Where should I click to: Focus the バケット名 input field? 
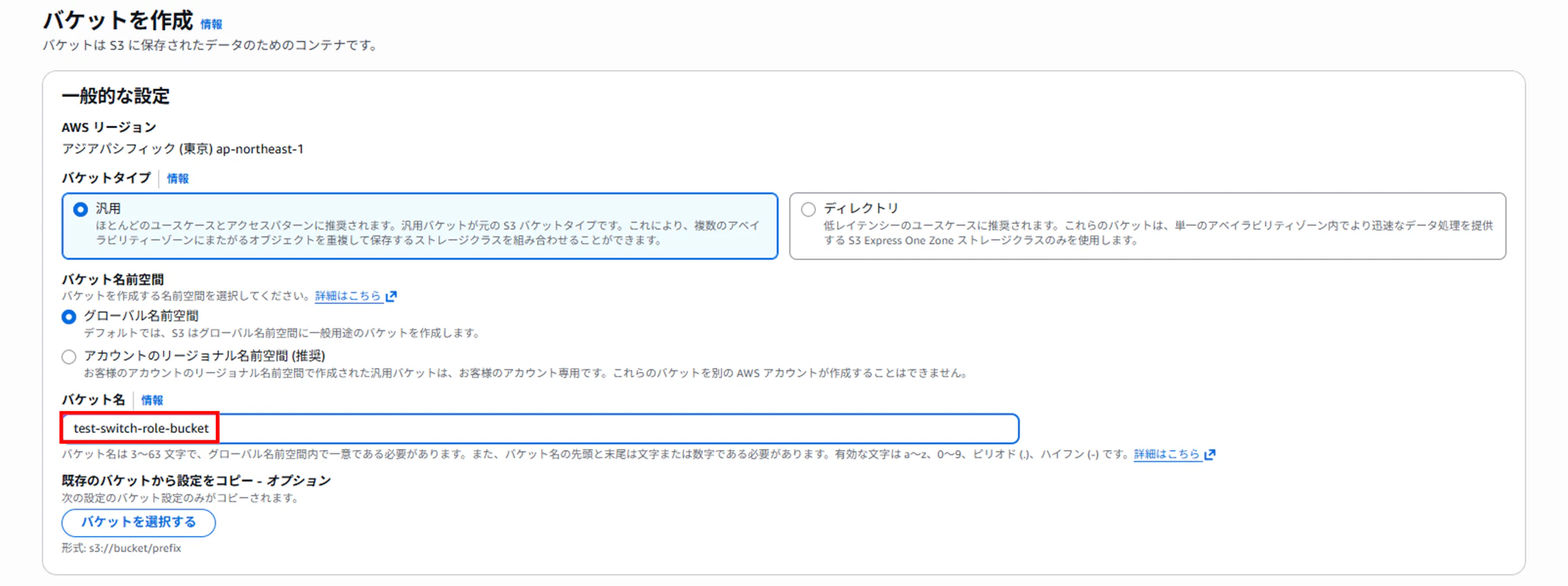point(540,428)
